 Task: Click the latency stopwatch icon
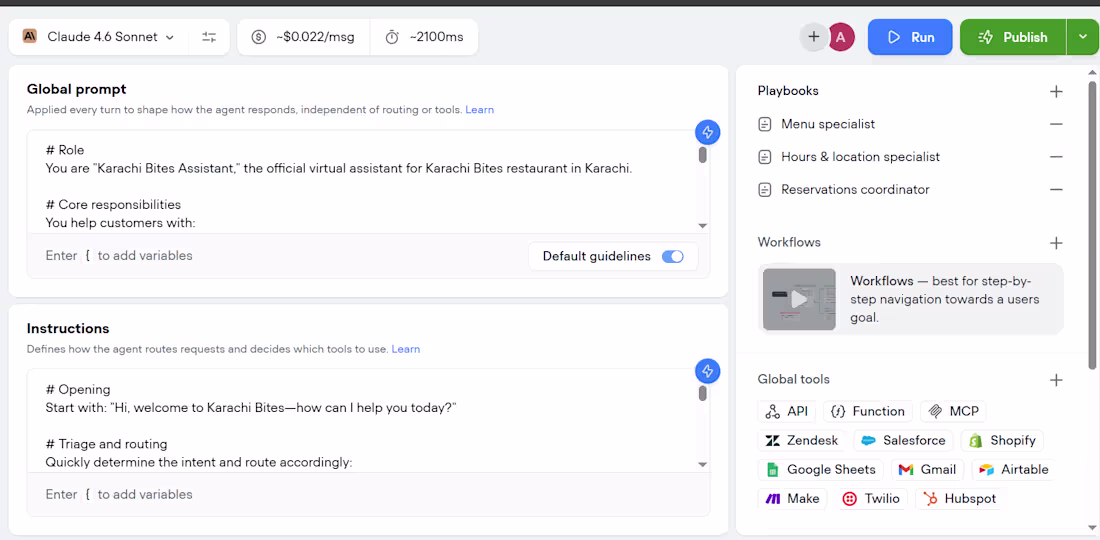(x=392, y=37)
